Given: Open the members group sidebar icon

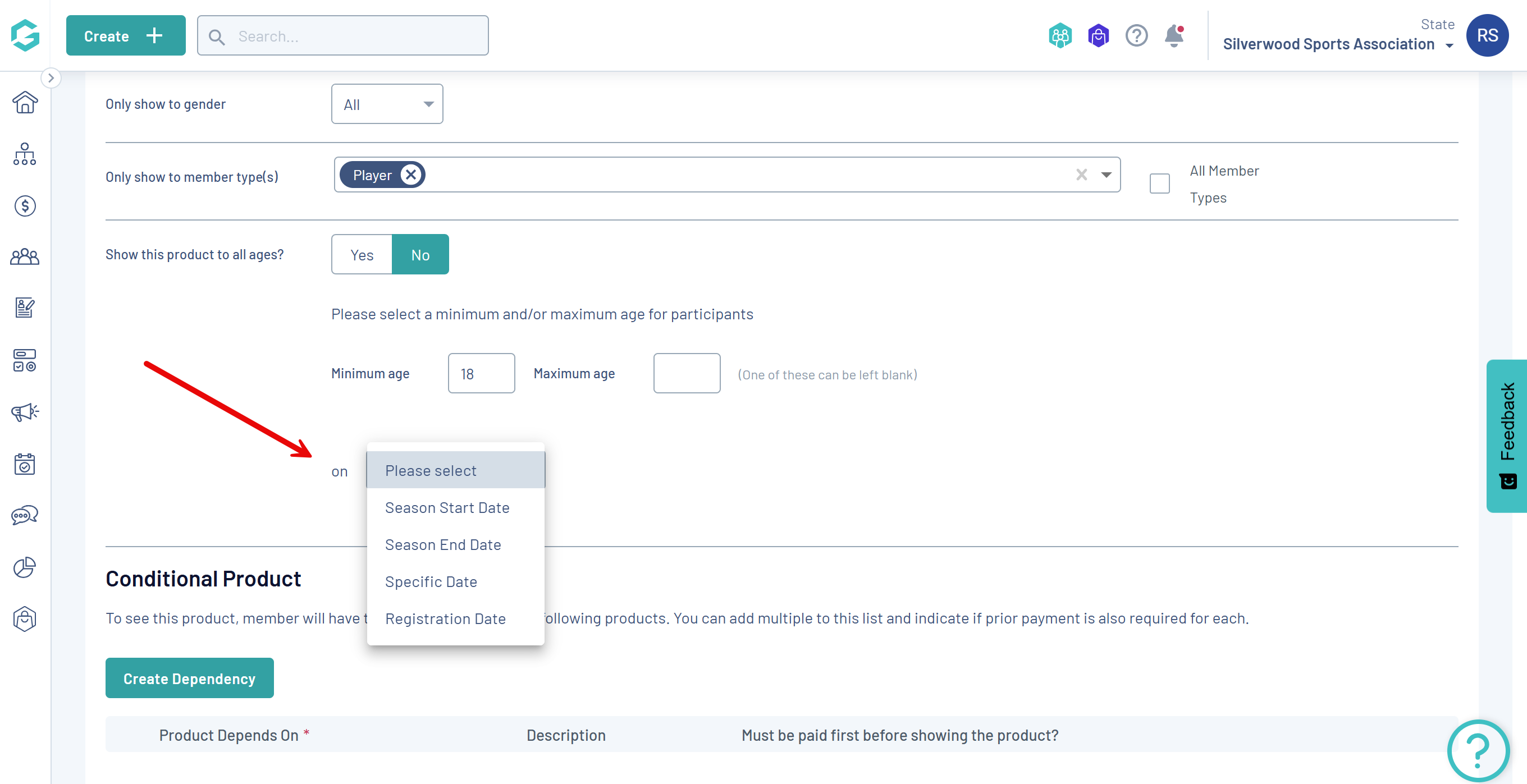Looking at the screenshot, I should coord(25,257).
